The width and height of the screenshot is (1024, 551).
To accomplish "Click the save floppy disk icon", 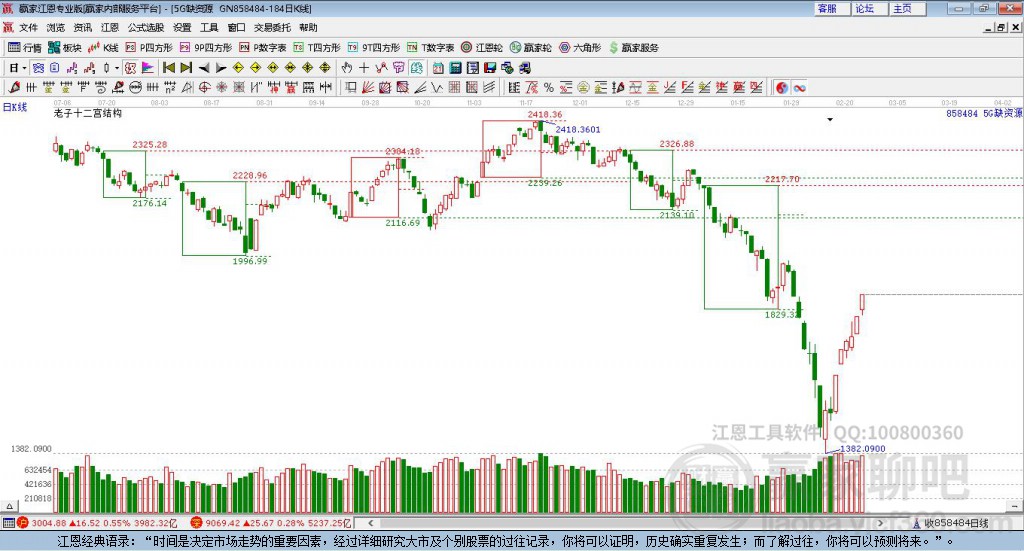I will pyautogui.click(x=490, y=68).
